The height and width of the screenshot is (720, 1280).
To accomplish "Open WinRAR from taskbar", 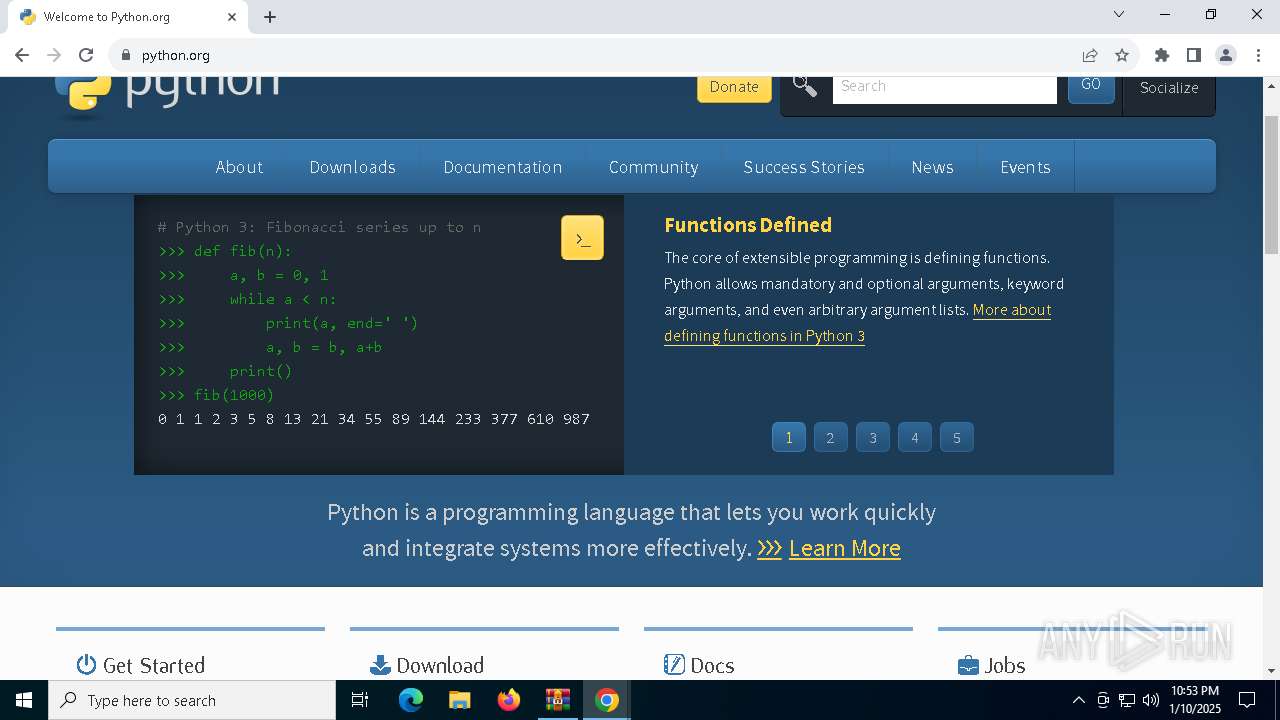I will 557,700.
